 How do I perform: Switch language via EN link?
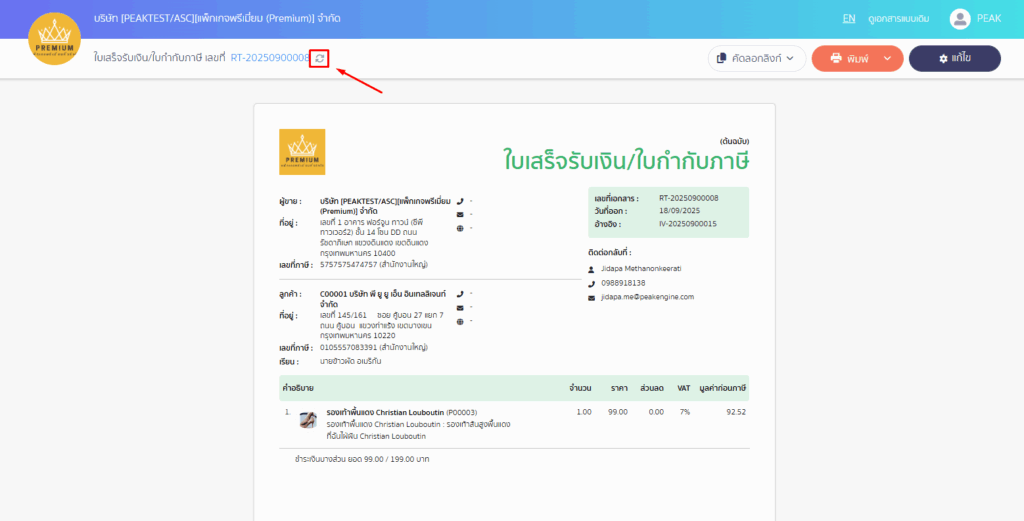pyautogui.click(x=849, y=18)
